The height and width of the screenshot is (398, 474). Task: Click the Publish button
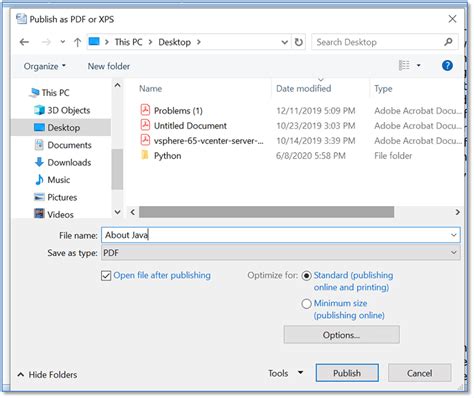347,373
